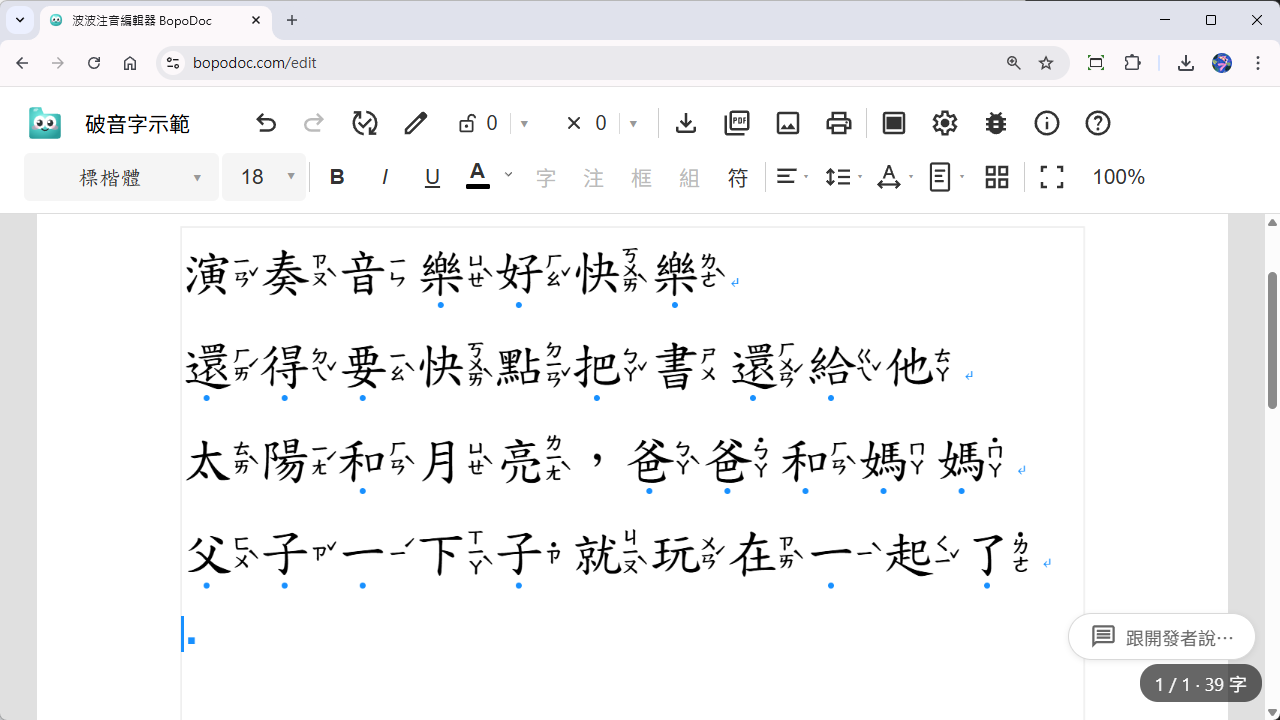Insert an image into the document
The width and height of the screenshot is (1280, 720).
788,123
